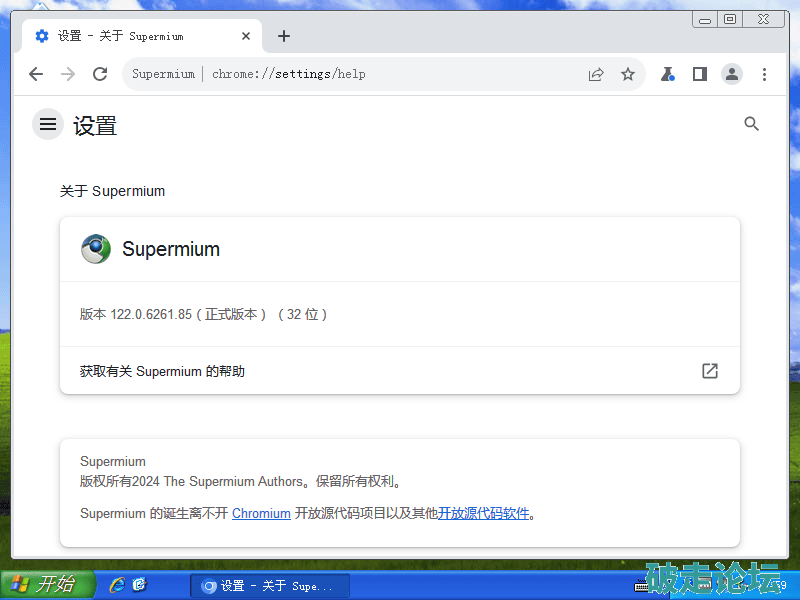Open the 开放源代码软件 link

point(483,513)
